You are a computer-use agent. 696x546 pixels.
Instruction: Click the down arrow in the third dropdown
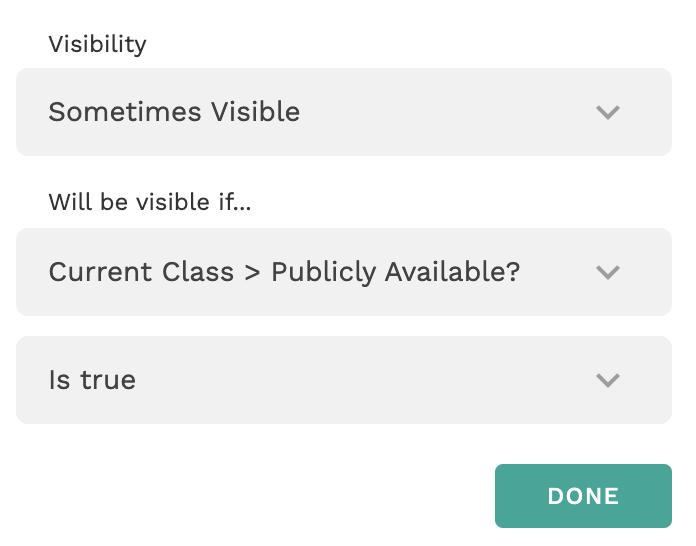[608, 380]
